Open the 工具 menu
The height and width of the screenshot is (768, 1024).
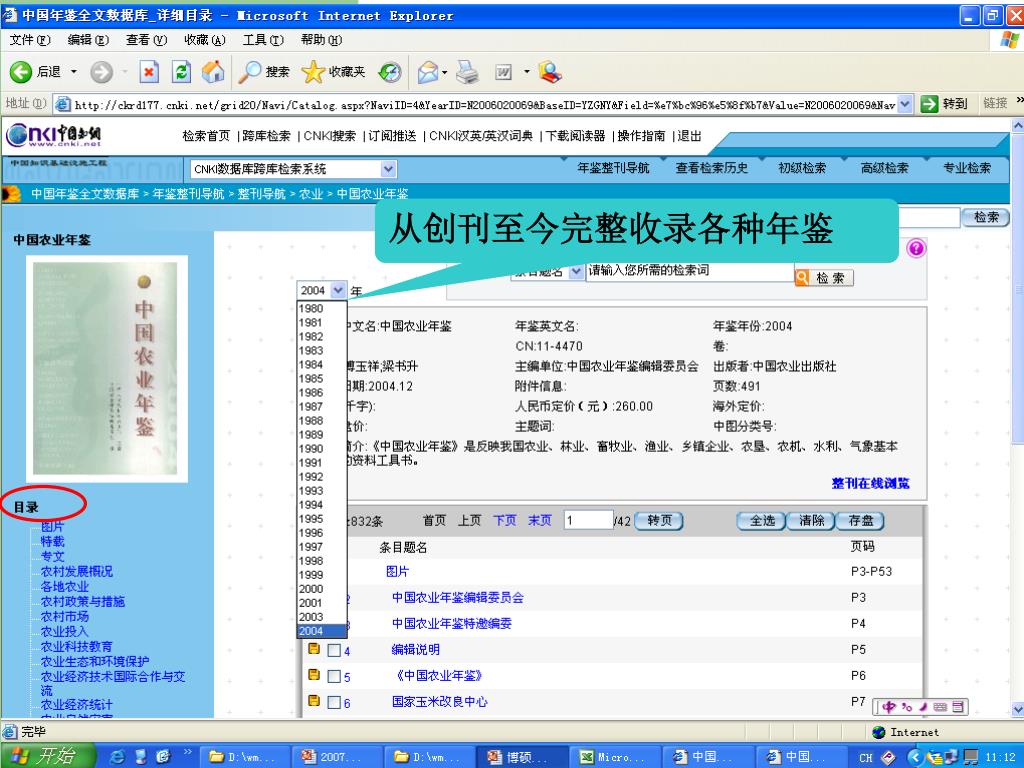(x=263, y=40)
